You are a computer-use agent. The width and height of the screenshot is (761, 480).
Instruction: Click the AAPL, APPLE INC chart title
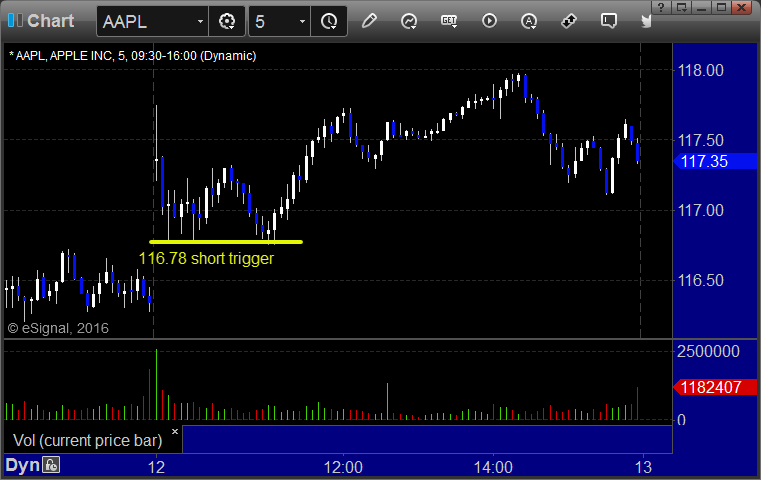[132, 56]
